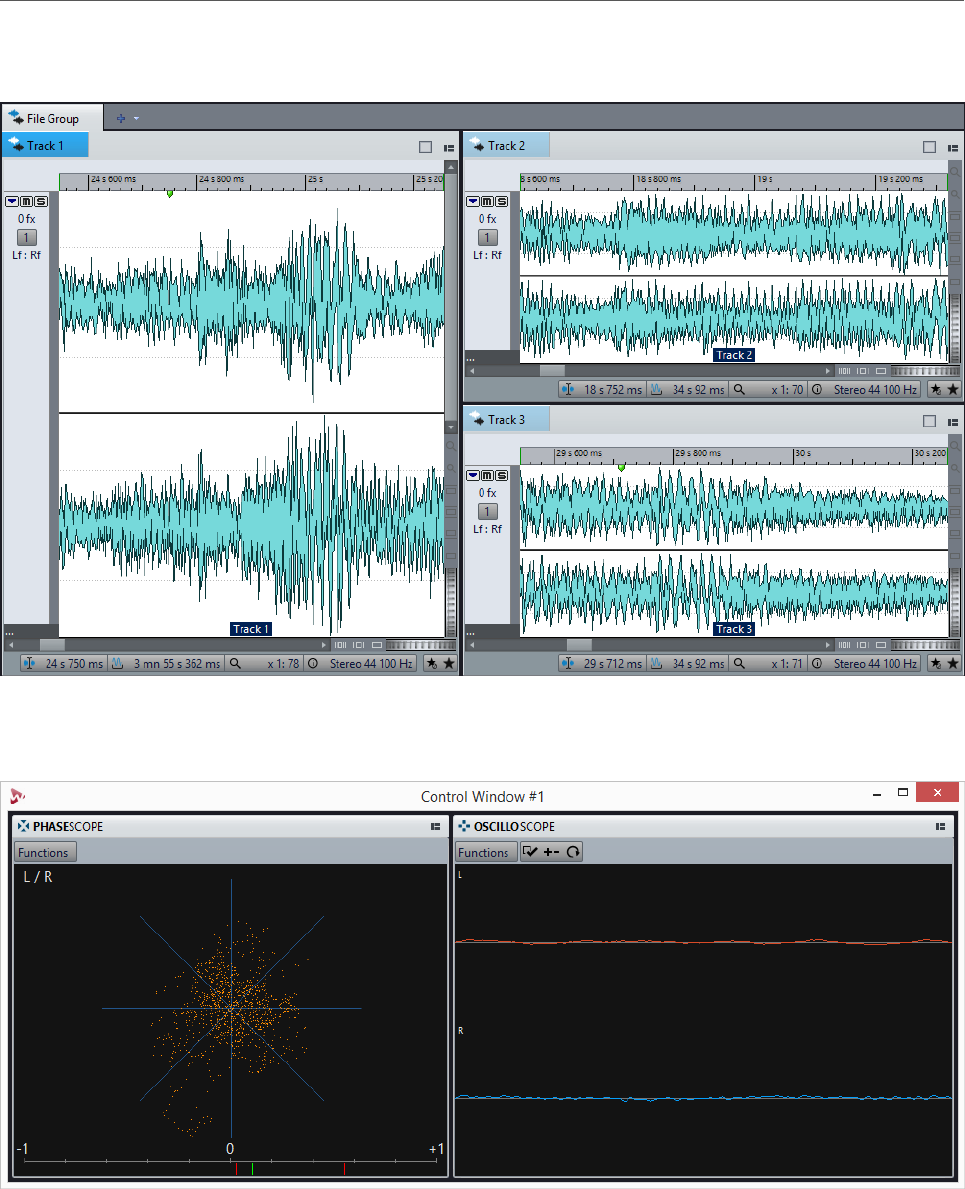Maximize the Track 3 pane with square icon
This screenshot has width=965, height=1189.
coord(929,421)
